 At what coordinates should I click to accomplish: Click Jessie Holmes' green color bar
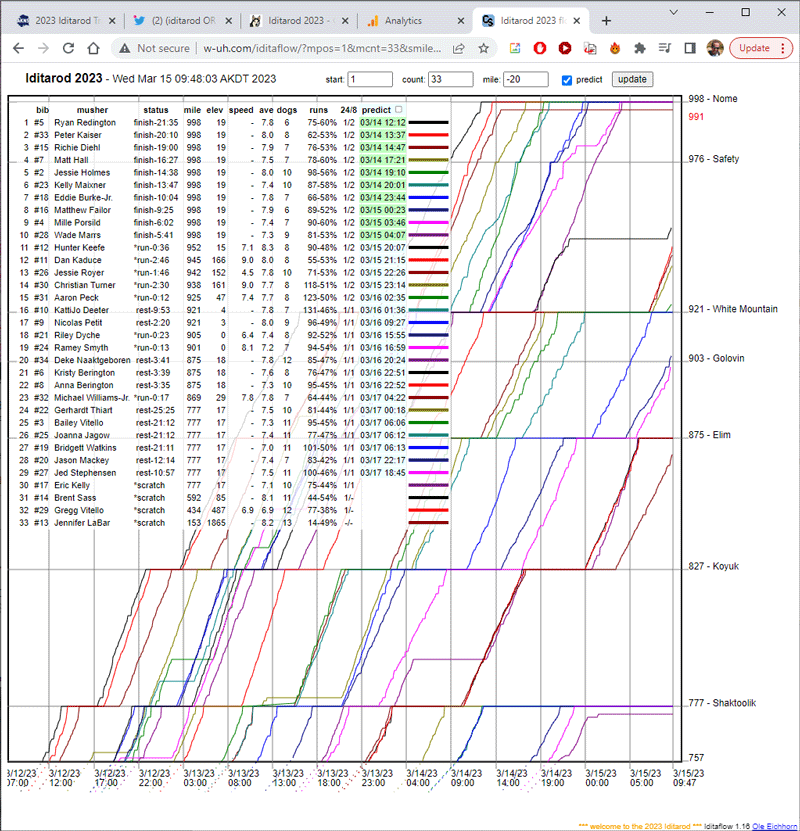point(428,173)
